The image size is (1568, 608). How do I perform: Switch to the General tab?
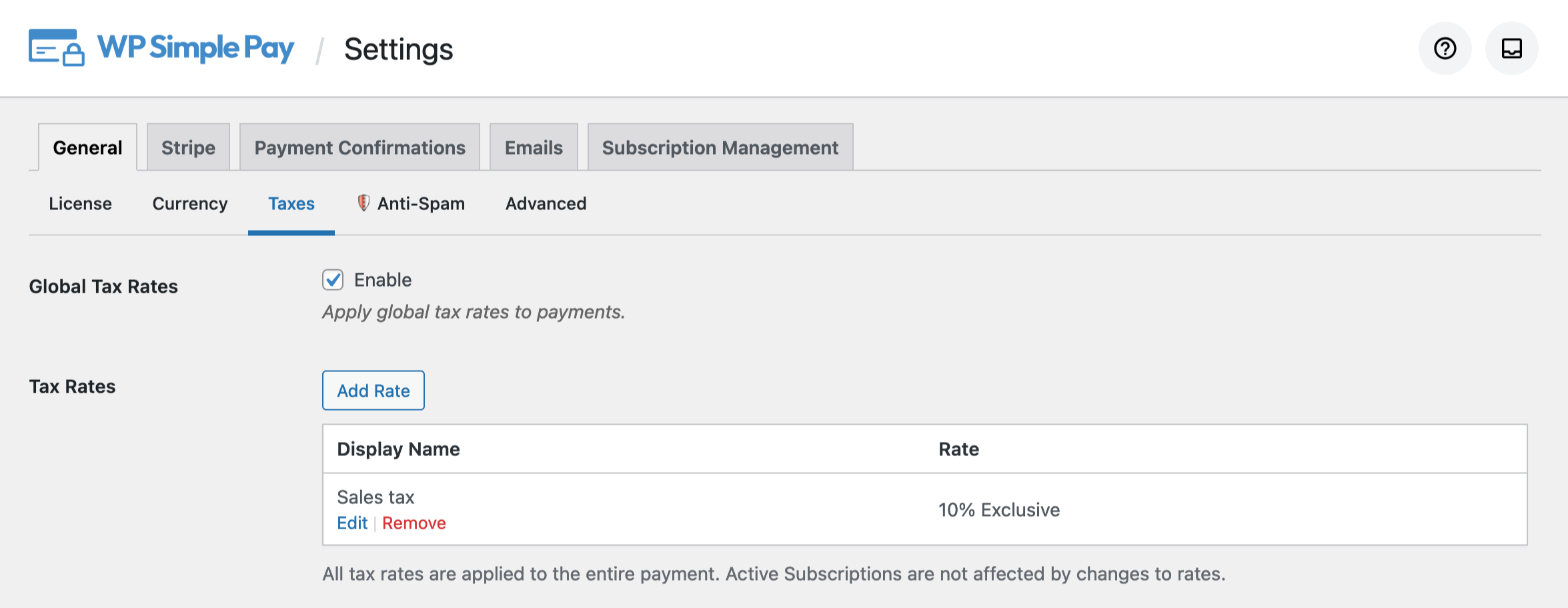pos(87,147)
